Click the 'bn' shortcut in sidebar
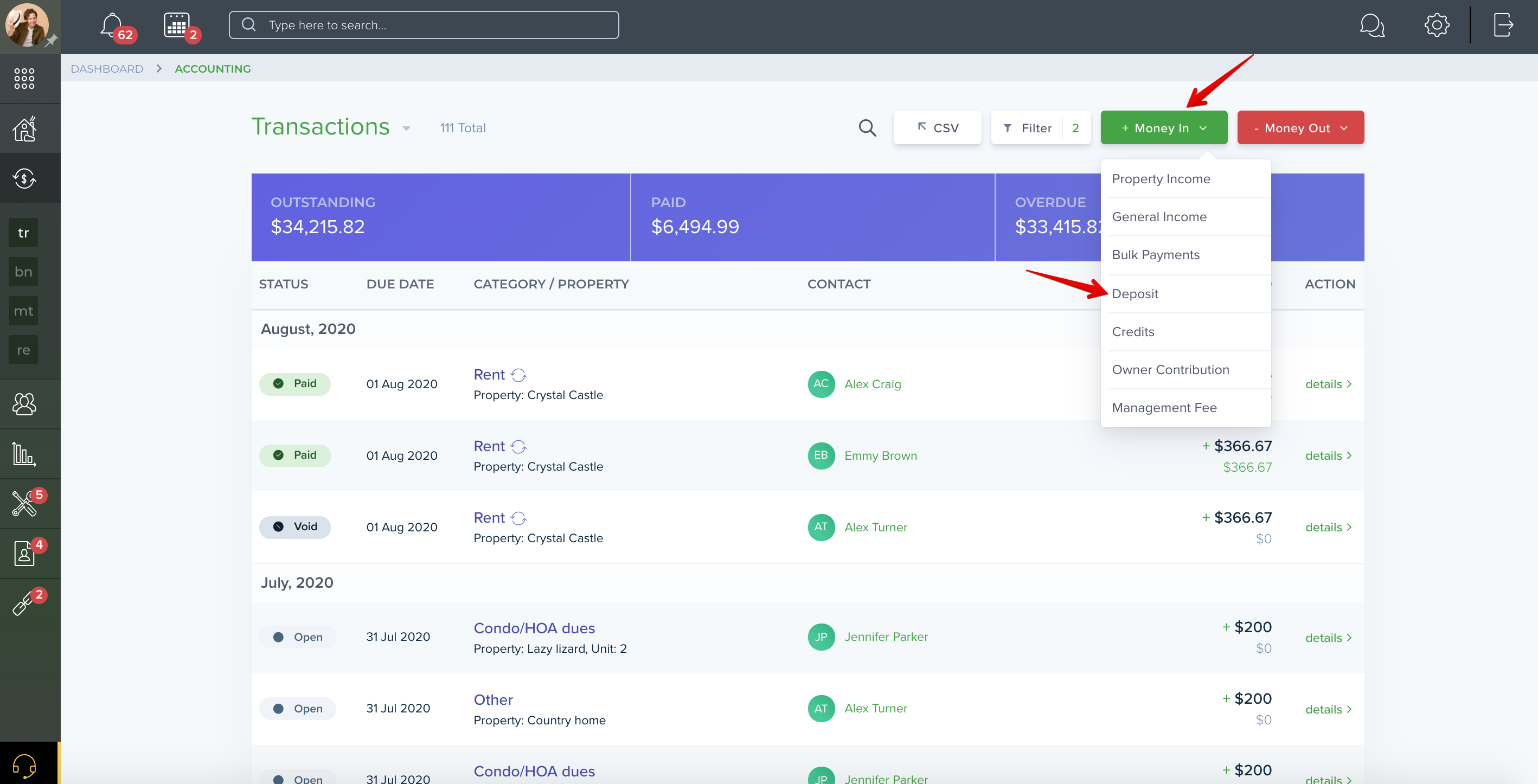 click(x=23, y=272)
